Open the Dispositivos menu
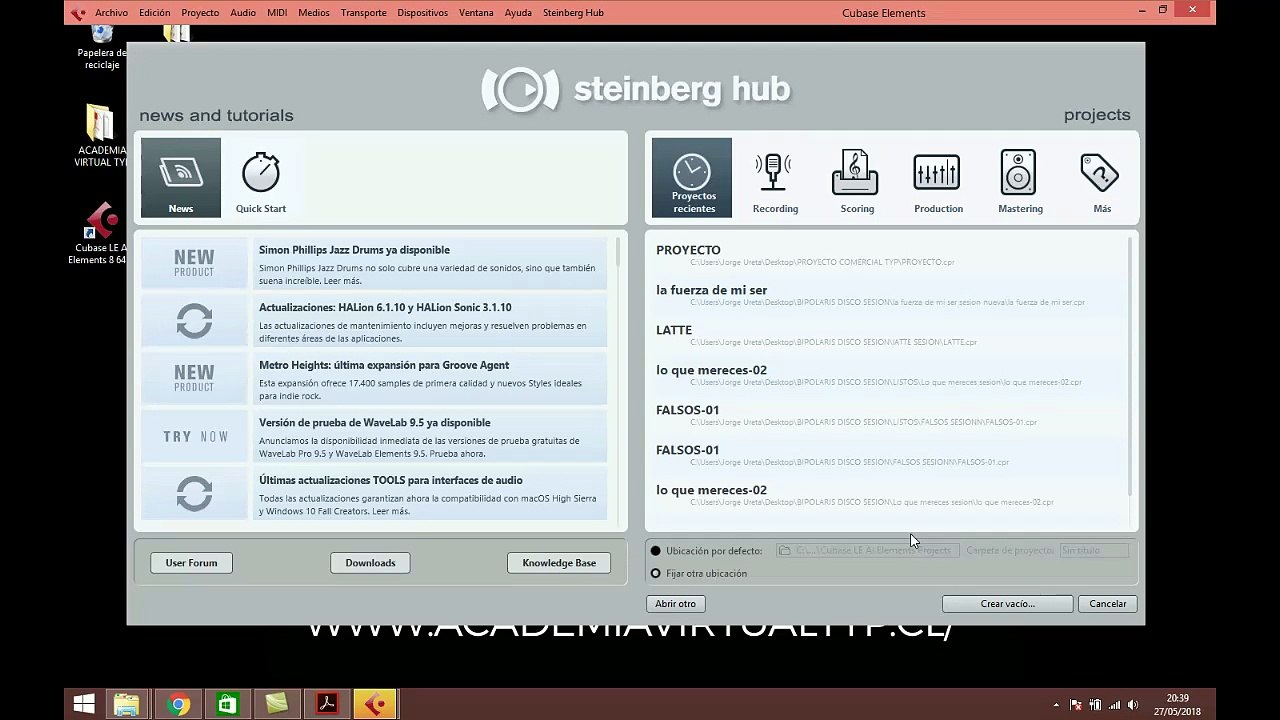Viewport: 1280px width, 720px height. click(423, 13)
